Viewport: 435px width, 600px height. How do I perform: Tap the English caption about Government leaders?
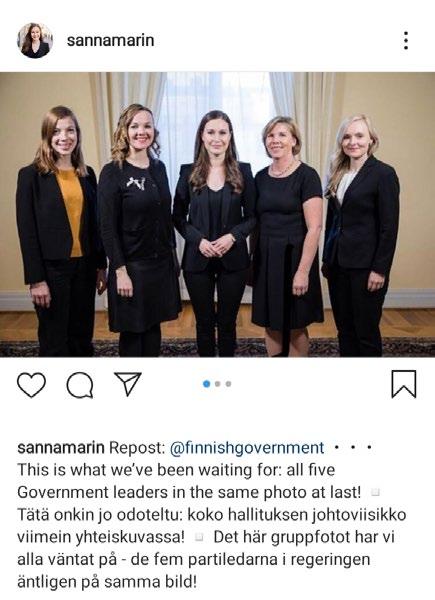tap(189, 481)
